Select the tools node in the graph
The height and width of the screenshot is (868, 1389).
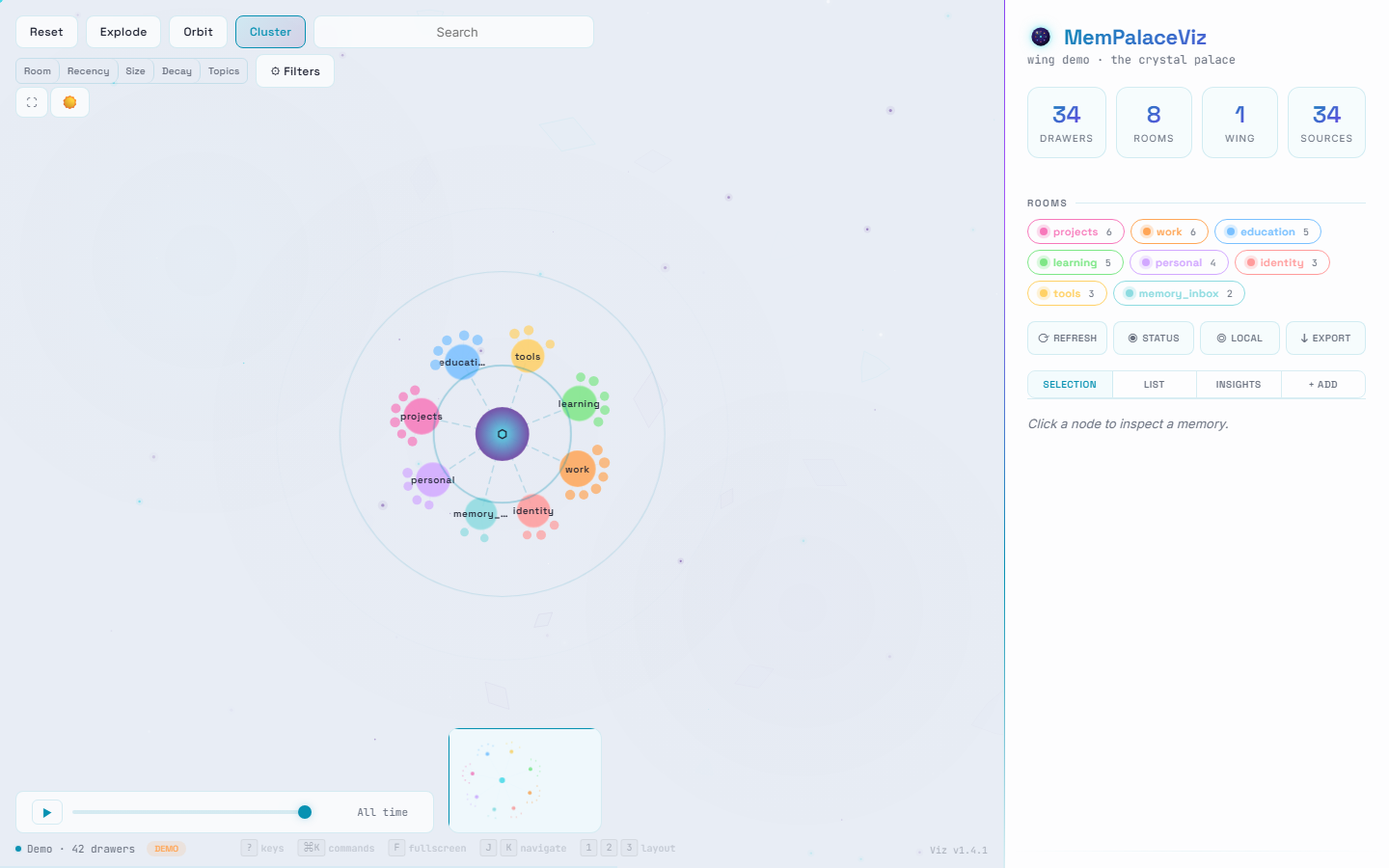pos(528,356)
